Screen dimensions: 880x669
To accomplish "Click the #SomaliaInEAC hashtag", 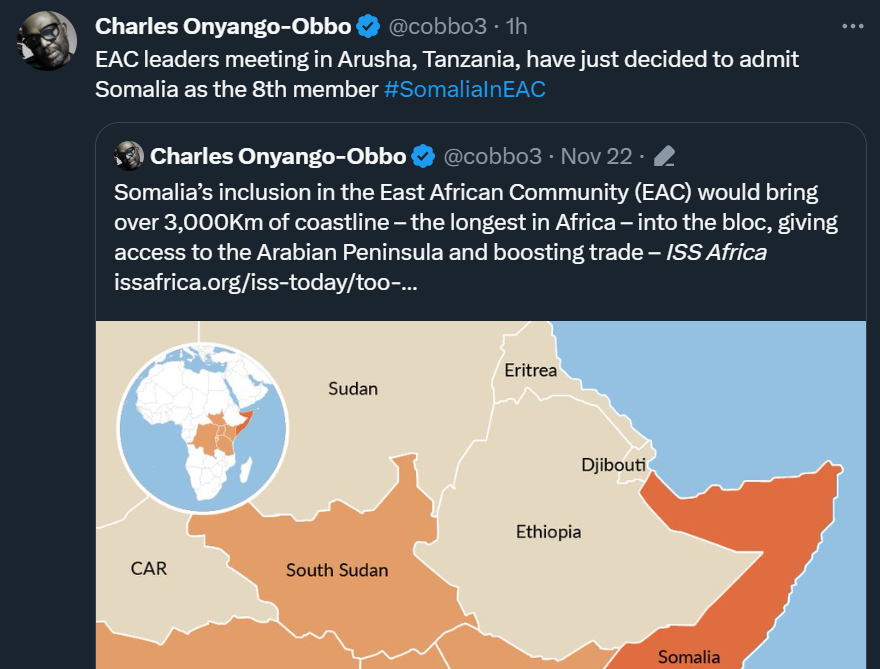I will pyautogui.click(x=465, y=89).
